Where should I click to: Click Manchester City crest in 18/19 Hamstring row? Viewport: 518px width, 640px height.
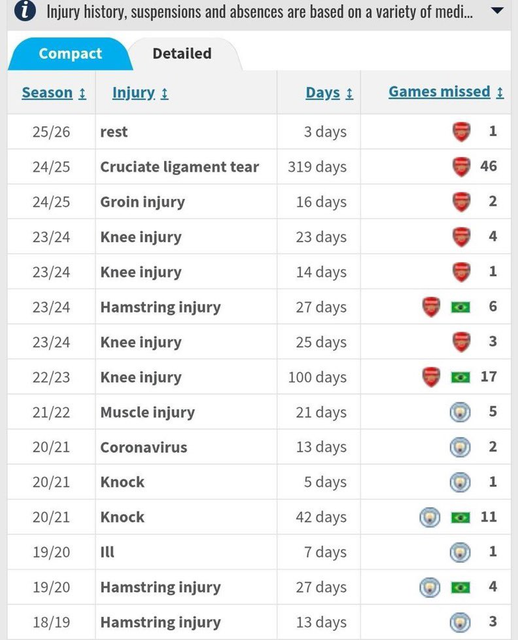pyautogui.click(x=460, y=623)
